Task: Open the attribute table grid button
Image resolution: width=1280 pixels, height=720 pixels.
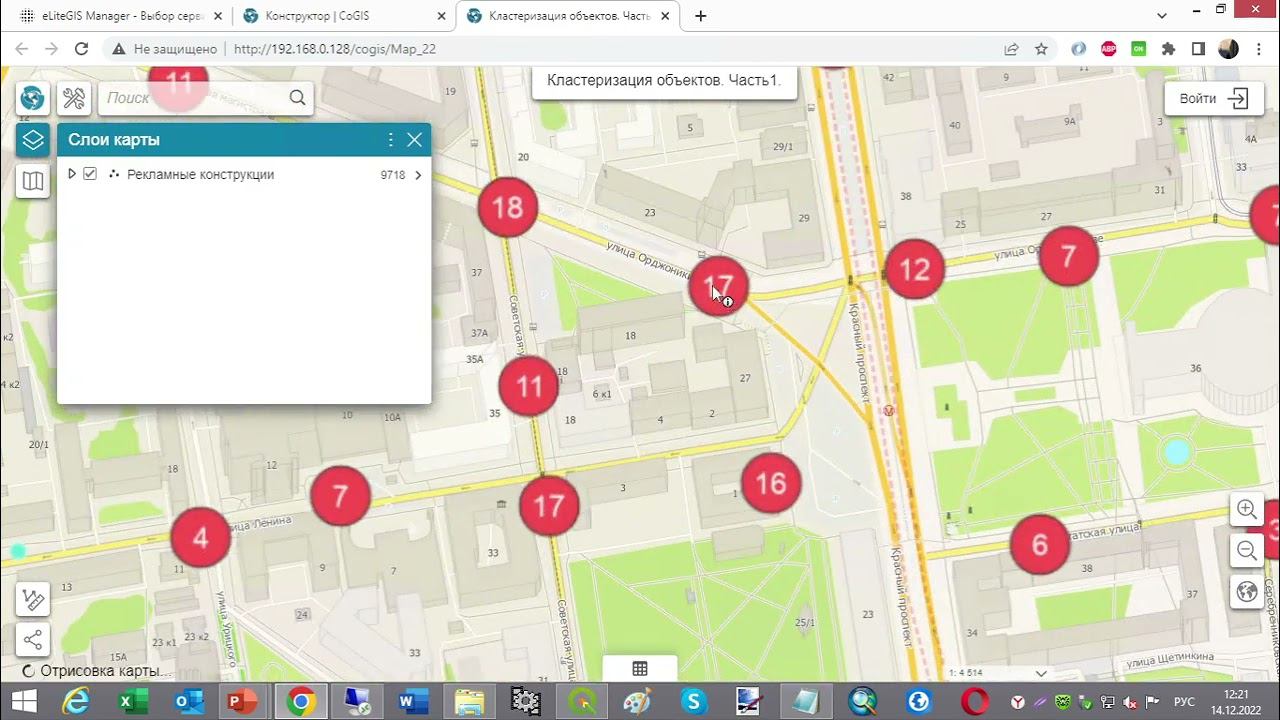Action: pyautogui.click(x=640, y=668)
